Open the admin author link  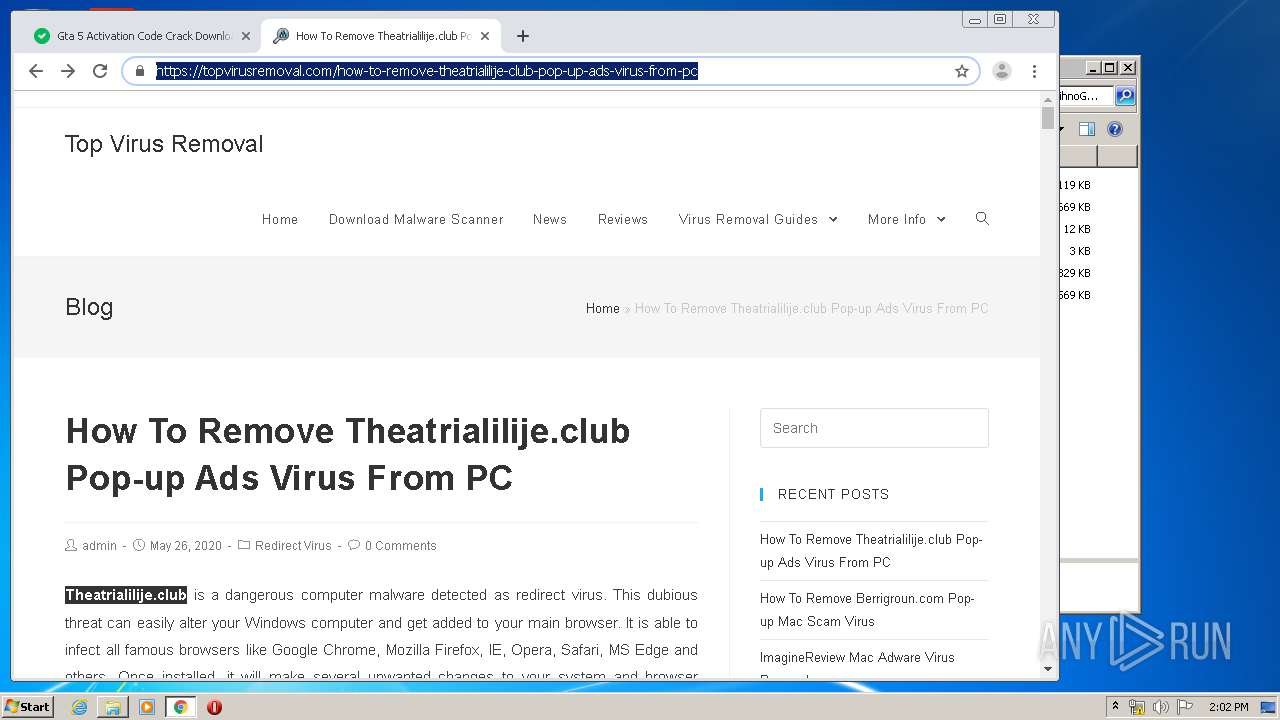(x=100, y=546)
